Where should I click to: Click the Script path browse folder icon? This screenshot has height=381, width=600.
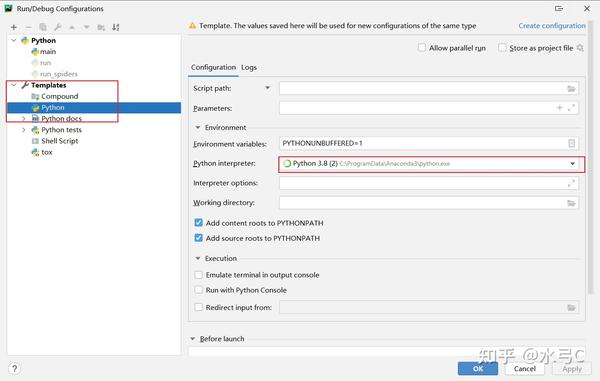pos(571,89)
